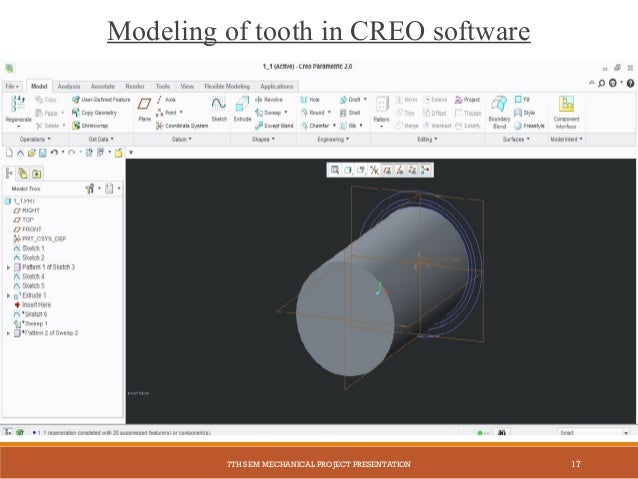The width and height of the screenshot is (638, 479).
Task: Click the Regenerate icon
Action: [18, 104]
